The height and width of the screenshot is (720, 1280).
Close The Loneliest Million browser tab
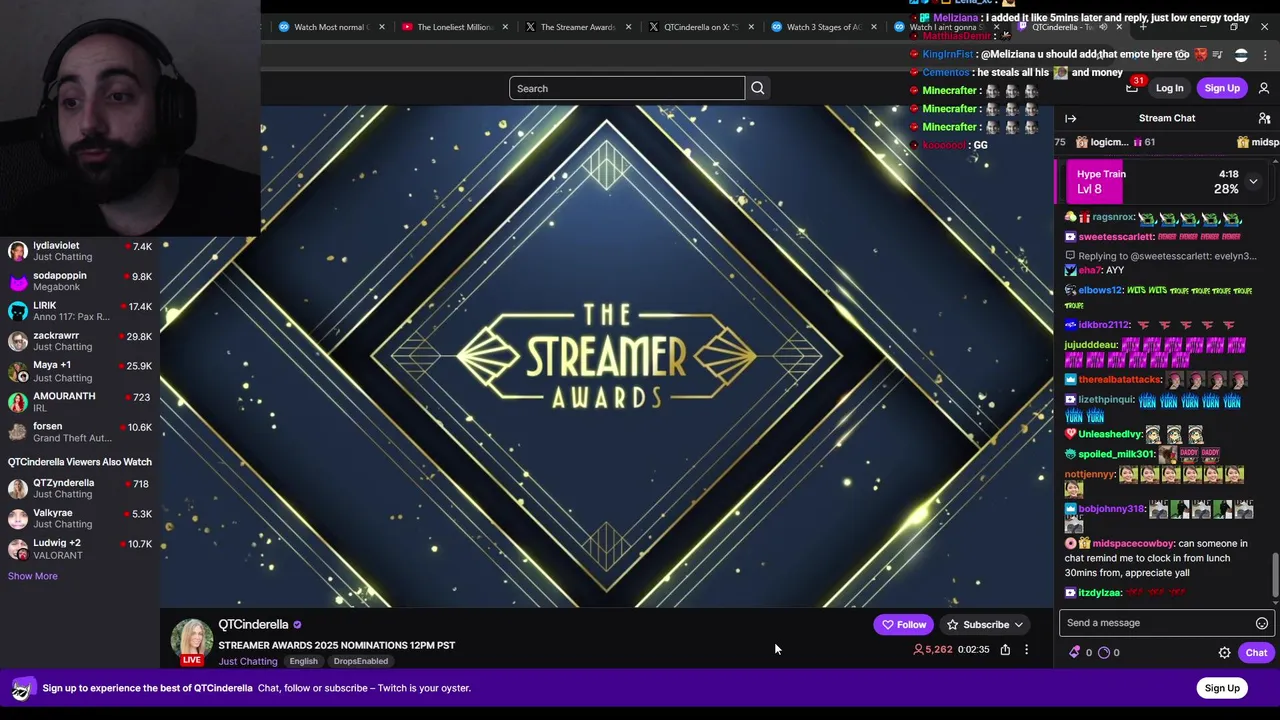pyautogui.click(x=505, y=27)
